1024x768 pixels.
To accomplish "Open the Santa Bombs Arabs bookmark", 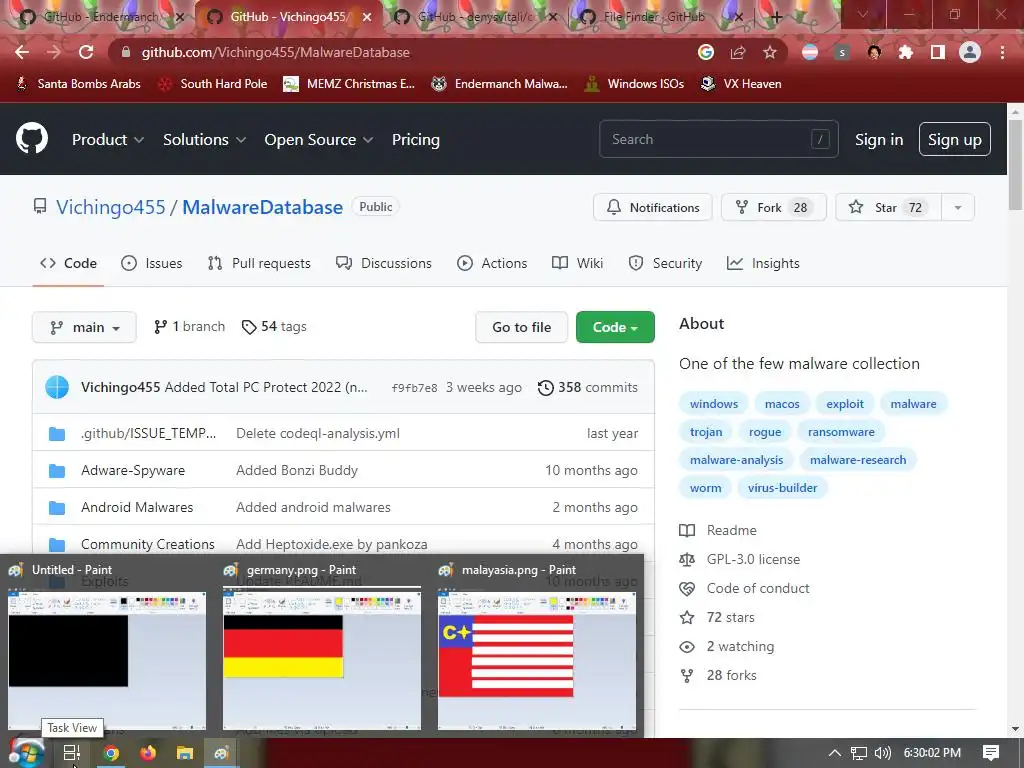I will 78,84.
